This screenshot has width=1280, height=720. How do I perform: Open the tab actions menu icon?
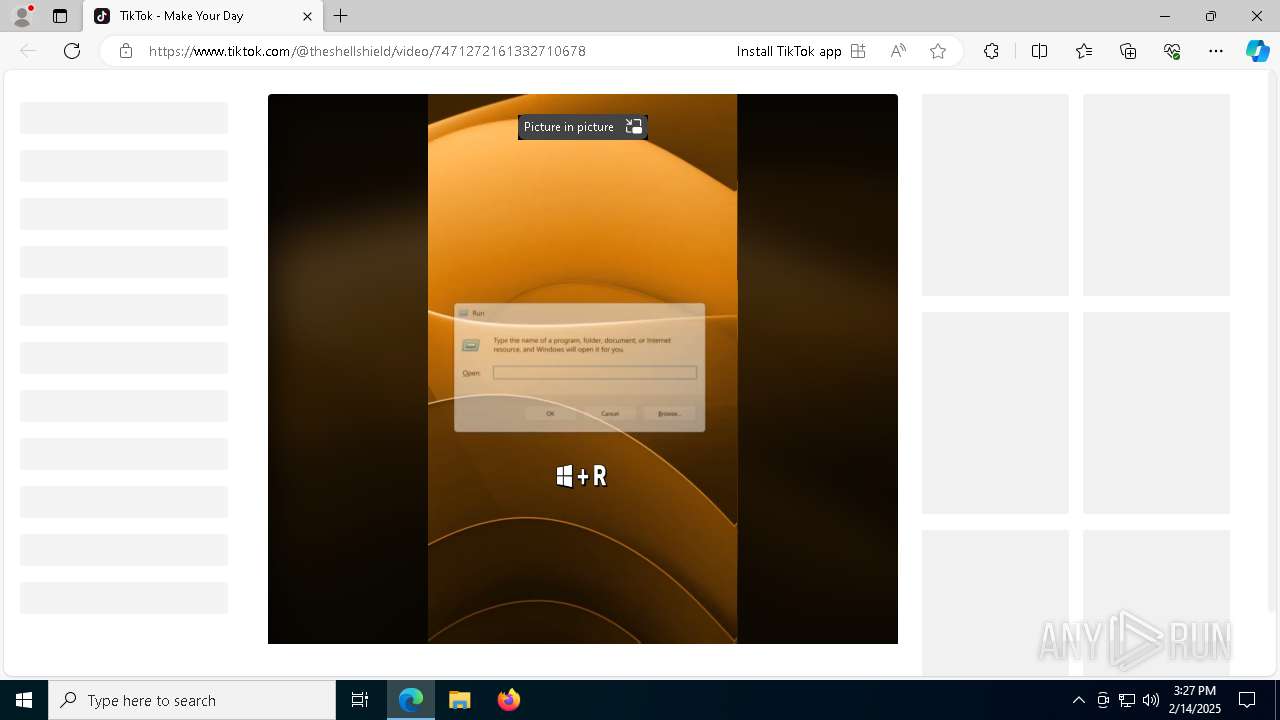point(60,16)
